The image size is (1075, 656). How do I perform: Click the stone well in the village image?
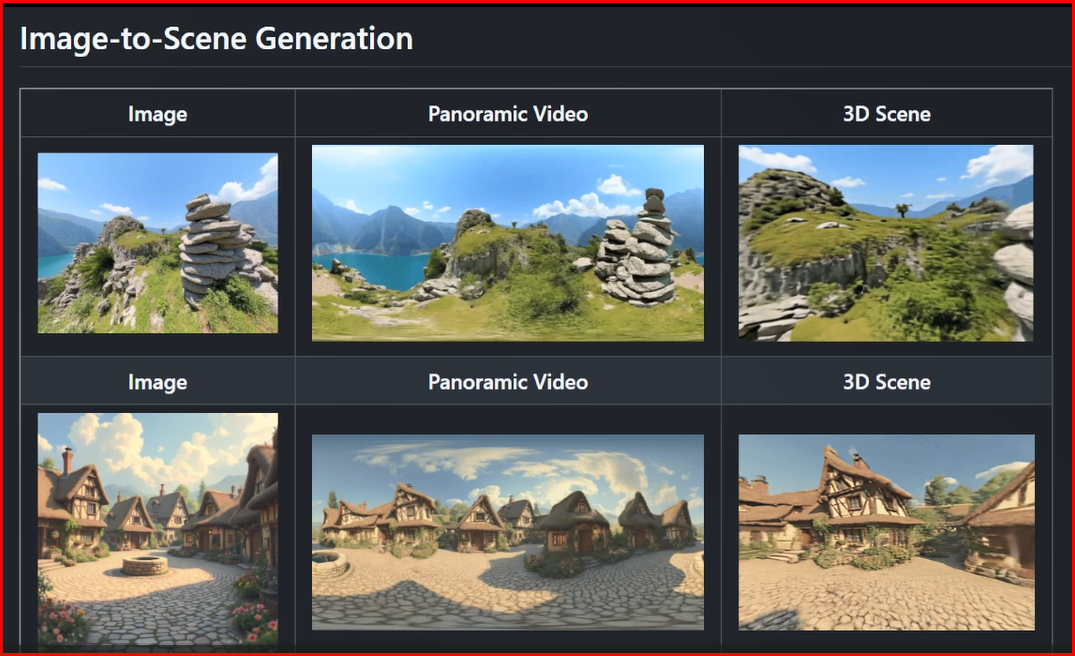pyautogui.click(x=145, y=565)
